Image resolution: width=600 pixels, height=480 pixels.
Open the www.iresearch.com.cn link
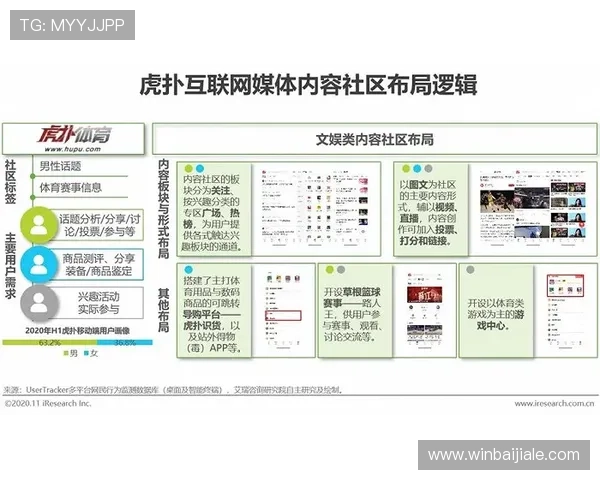tap(554, 403)
